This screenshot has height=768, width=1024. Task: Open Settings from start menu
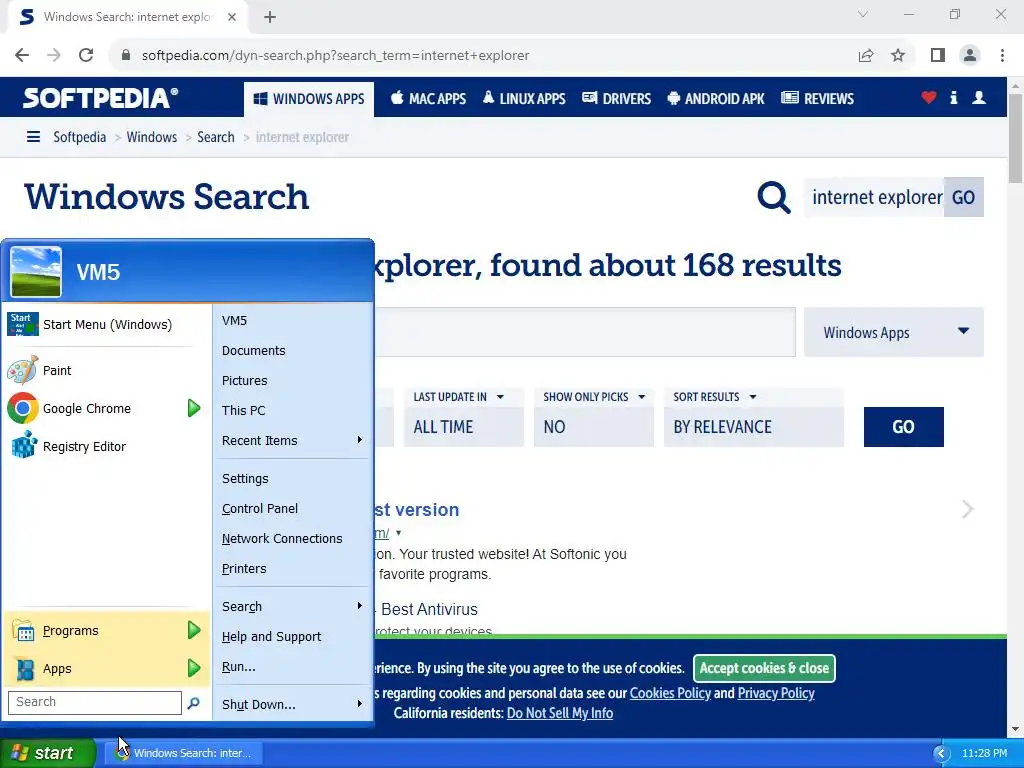[293, 478]
